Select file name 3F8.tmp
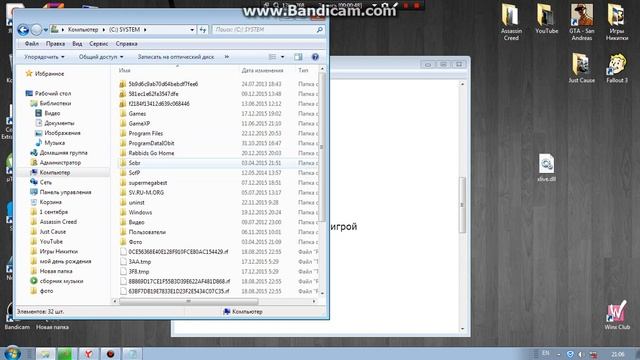 [x=139, y=272]
